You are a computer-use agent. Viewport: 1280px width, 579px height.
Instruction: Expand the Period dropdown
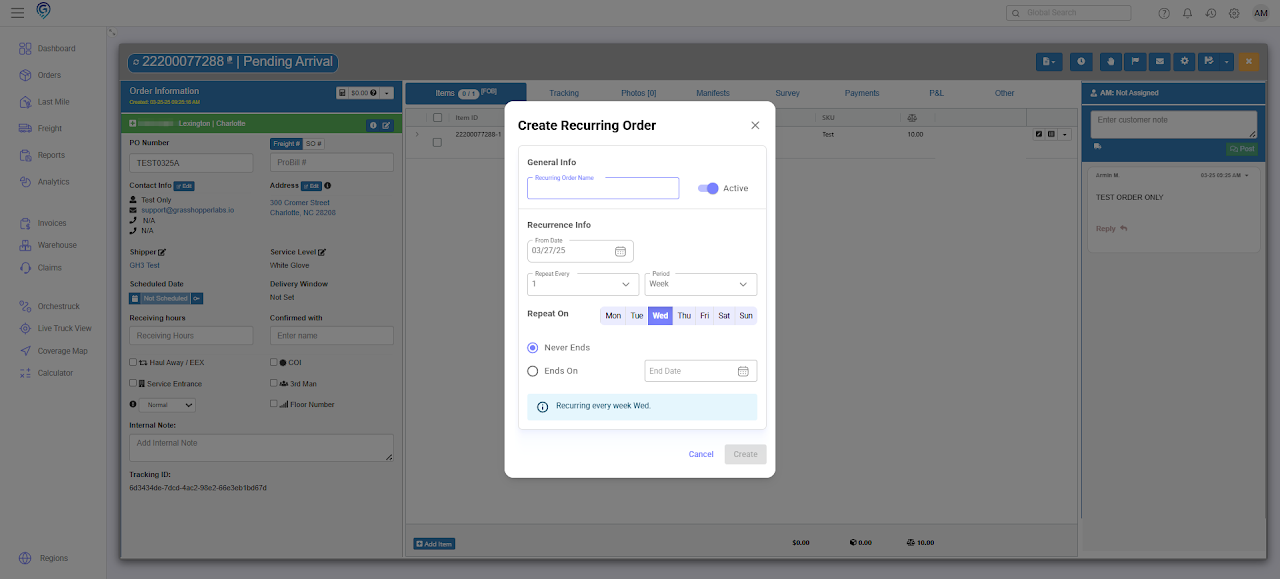[x=701, y=284]
